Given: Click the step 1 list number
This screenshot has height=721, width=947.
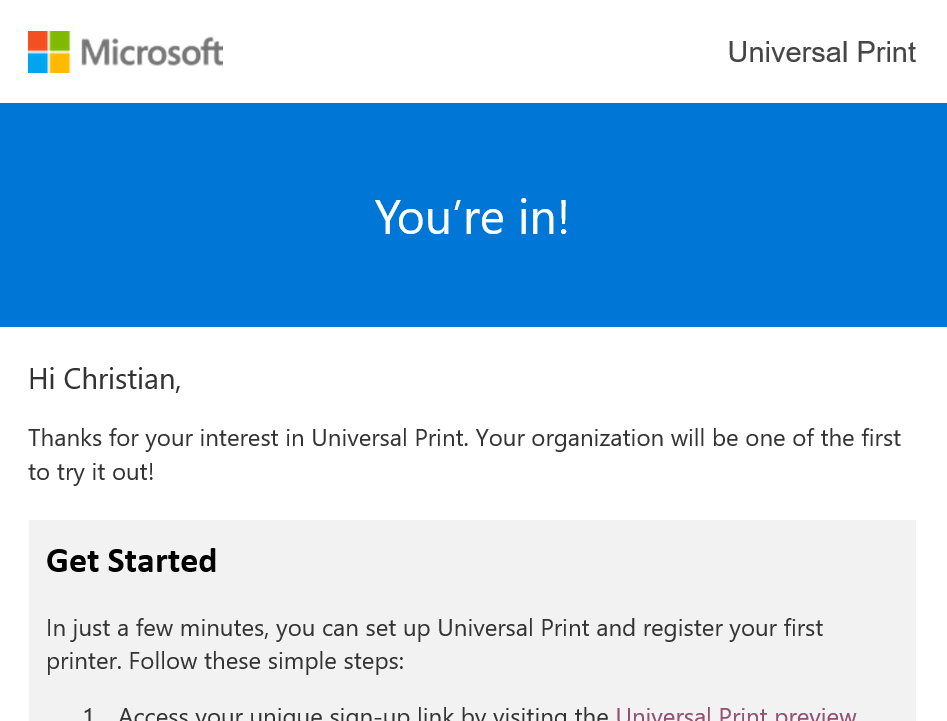Looking at the screenshot, I should [88, 715].
